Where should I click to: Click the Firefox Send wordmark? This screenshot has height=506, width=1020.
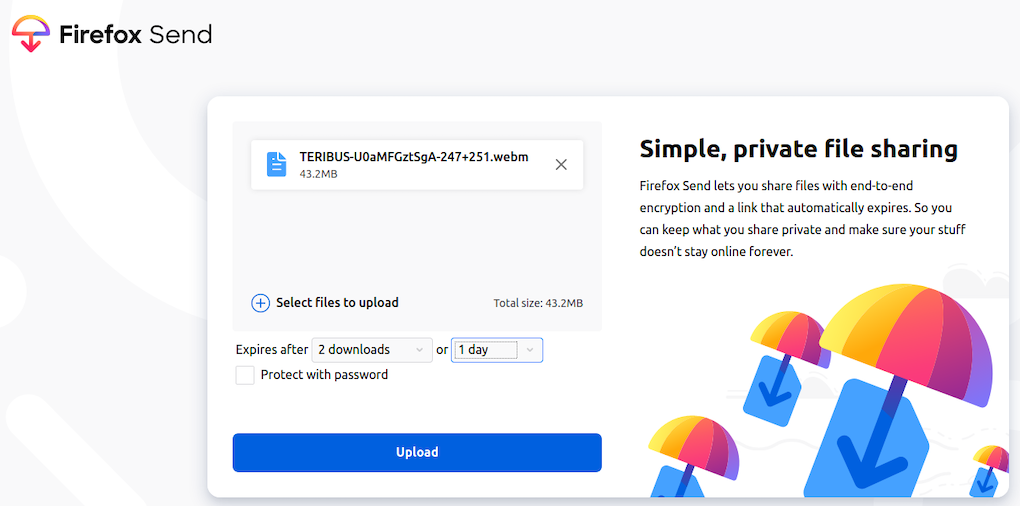[135, 35]
